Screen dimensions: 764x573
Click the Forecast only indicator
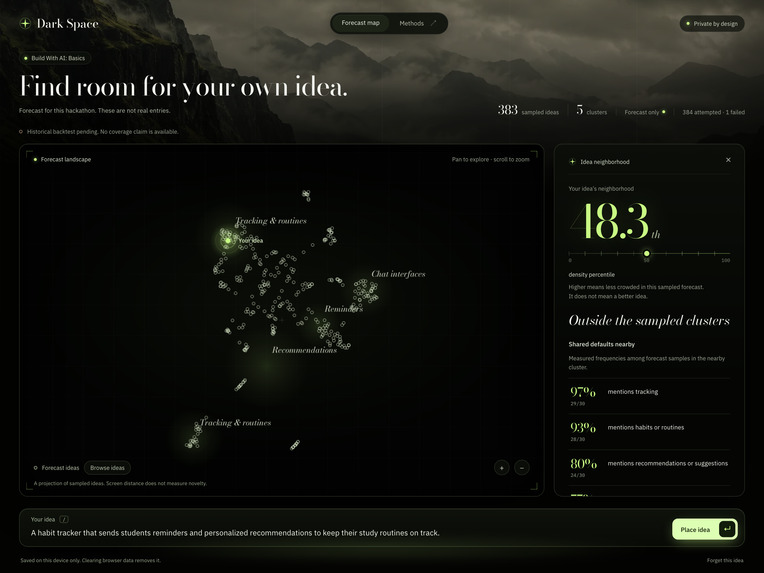coord(645,112)
